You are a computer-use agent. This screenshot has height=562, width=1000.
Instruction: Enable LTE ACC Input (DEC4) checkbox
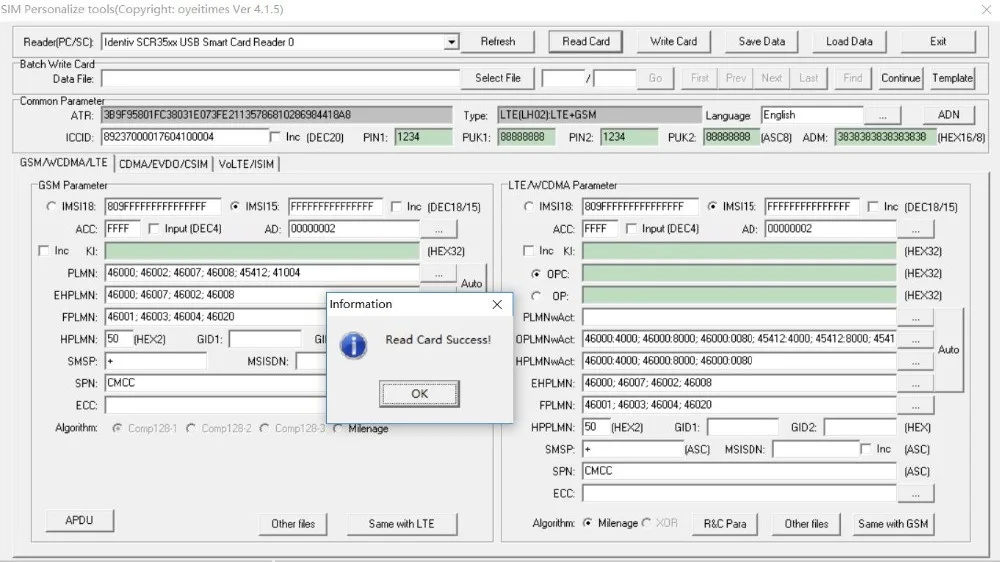tap(631, 228)
